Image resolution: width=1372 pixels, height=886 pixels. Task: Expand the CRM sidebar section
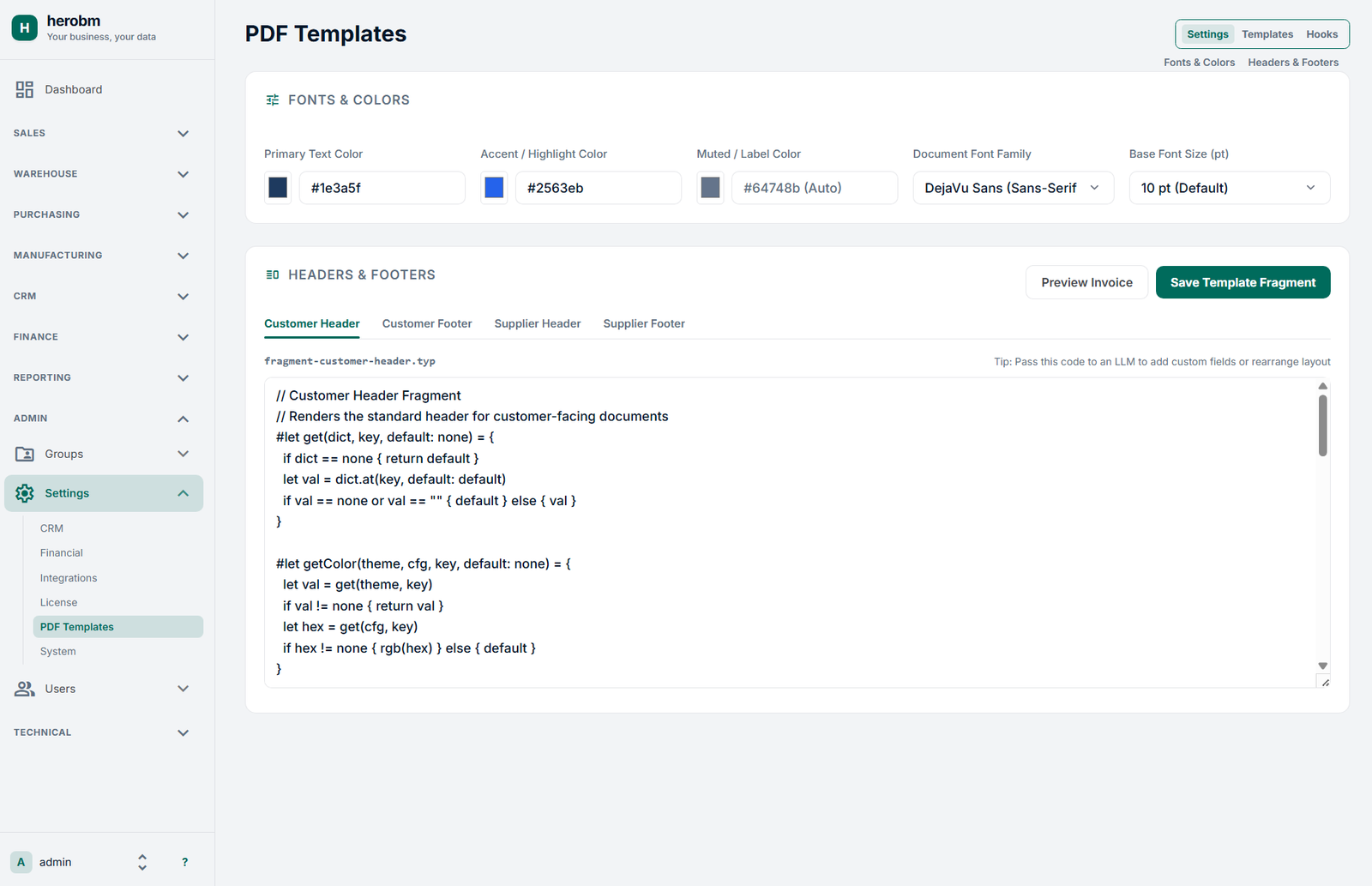click(x=101, y=296)
